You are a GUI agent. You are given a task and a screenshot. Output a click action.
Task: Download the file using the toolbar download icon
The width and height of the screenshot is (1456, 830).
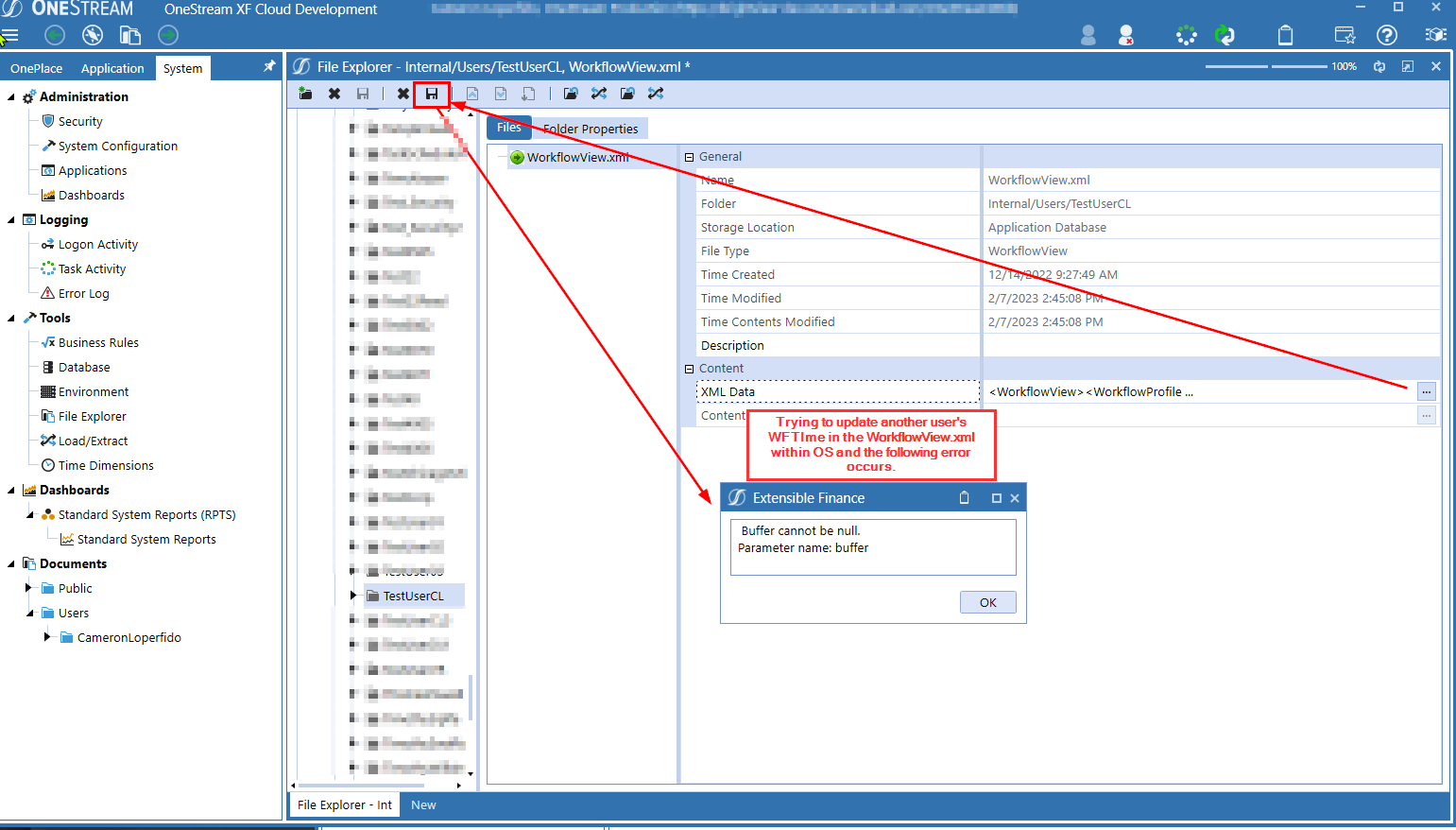pyautogui.click(x=528, y=94)
